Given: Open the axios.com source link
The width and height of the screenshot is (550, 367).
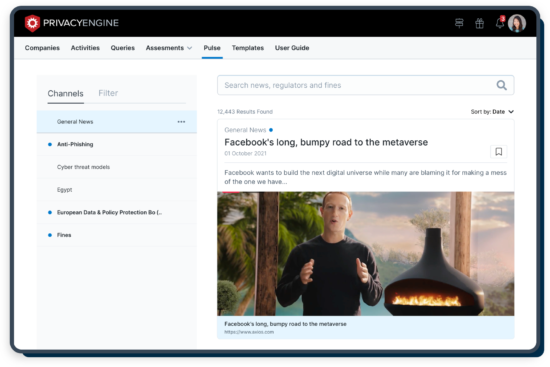Looking at the screenshot, I should pyautogui.click(x=249, y=332).
